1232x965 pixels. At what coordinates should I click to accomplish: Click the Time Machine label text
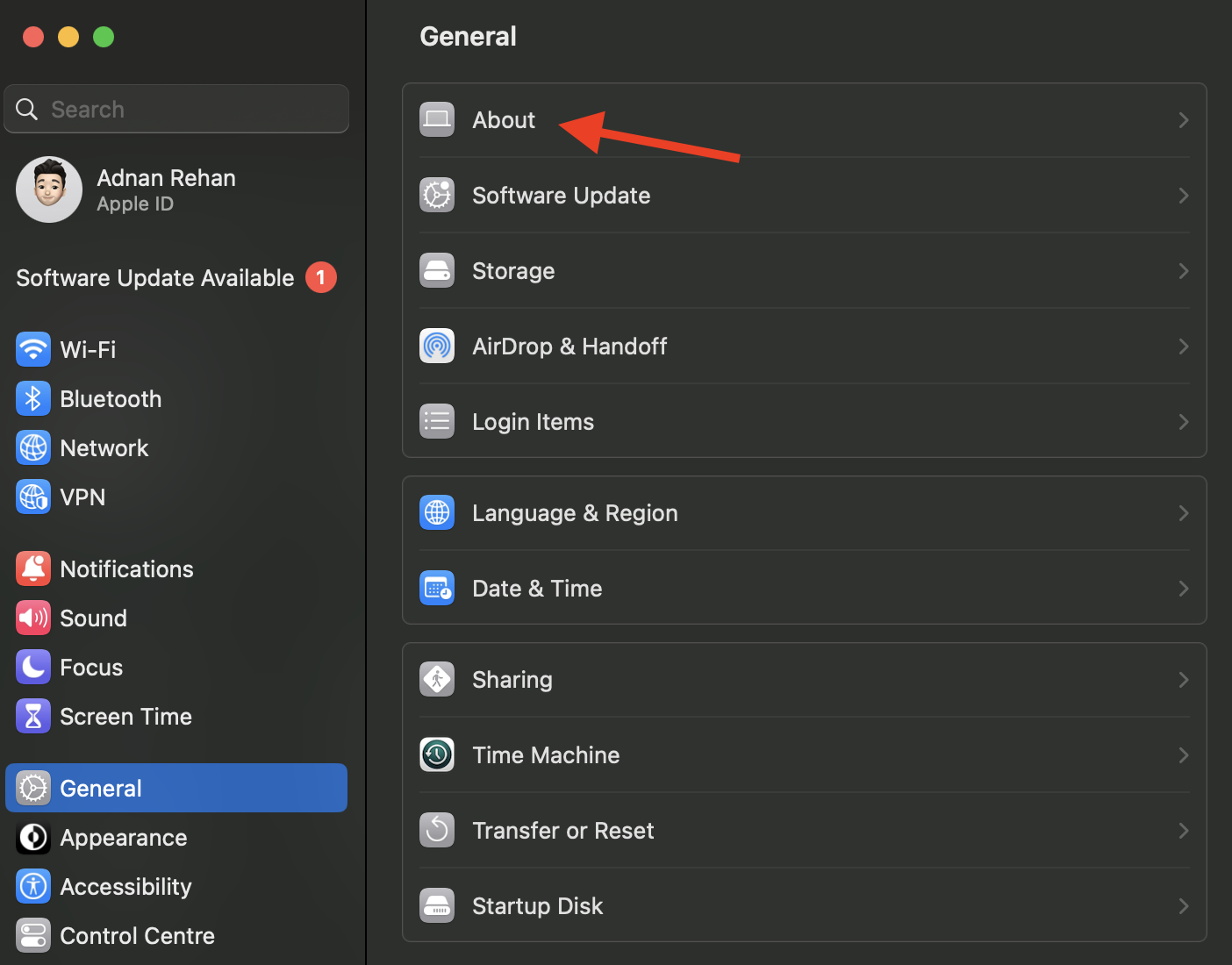point(546,755)
